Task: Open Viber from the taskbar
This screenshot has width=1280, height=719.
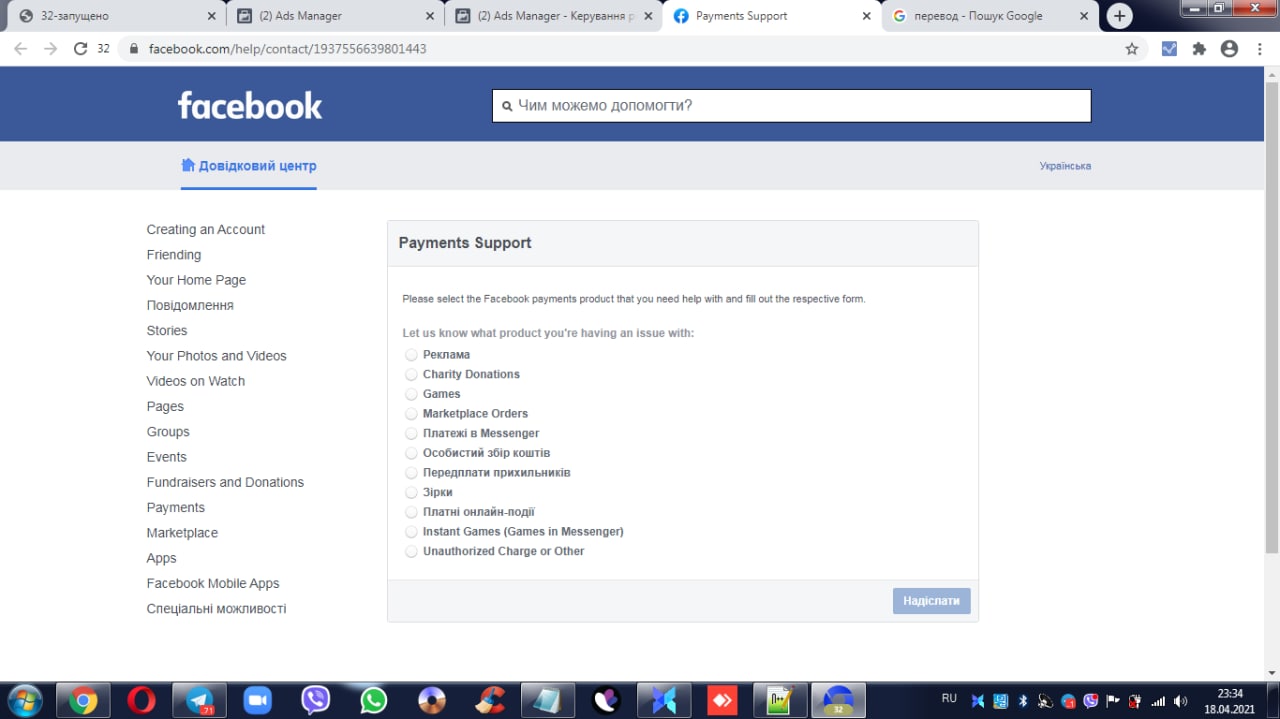Action: coord(316,700)
